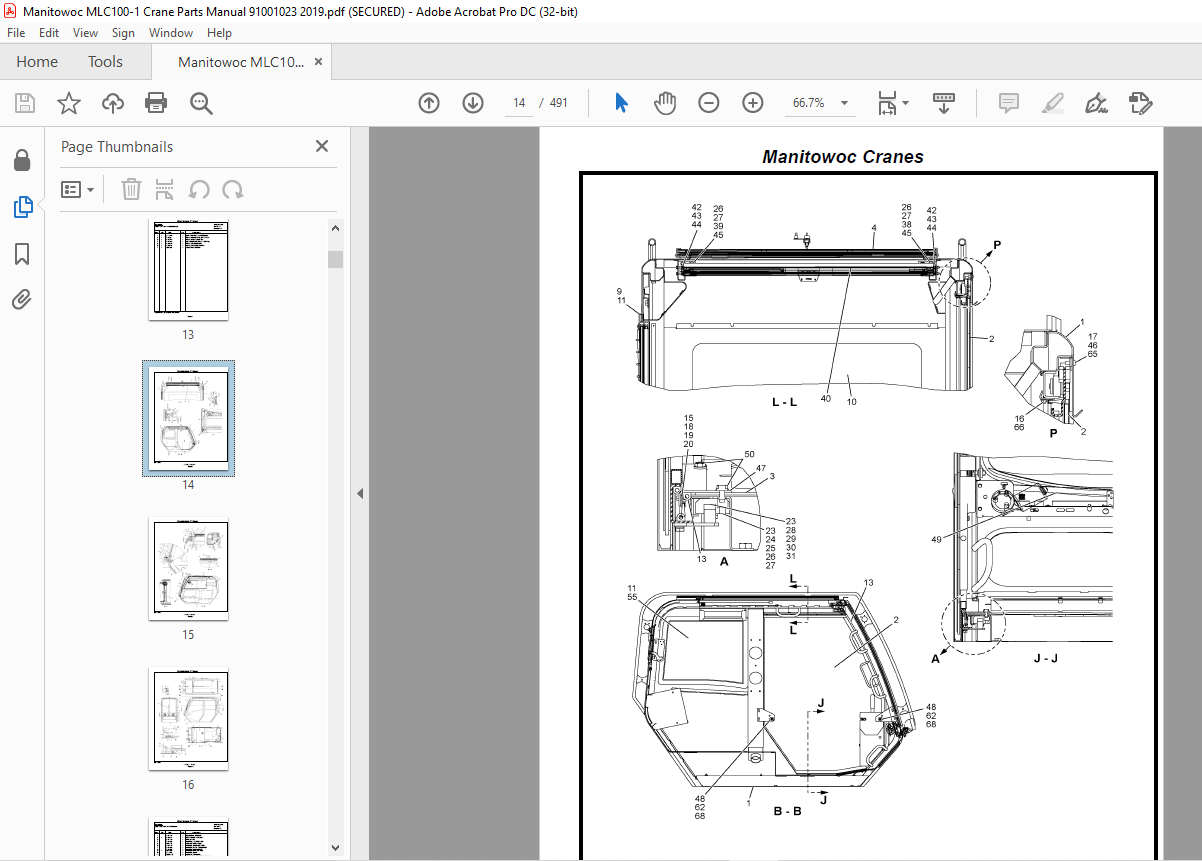Open the File menu
This screenshot has width=1202, height=861.
[16, 33]
